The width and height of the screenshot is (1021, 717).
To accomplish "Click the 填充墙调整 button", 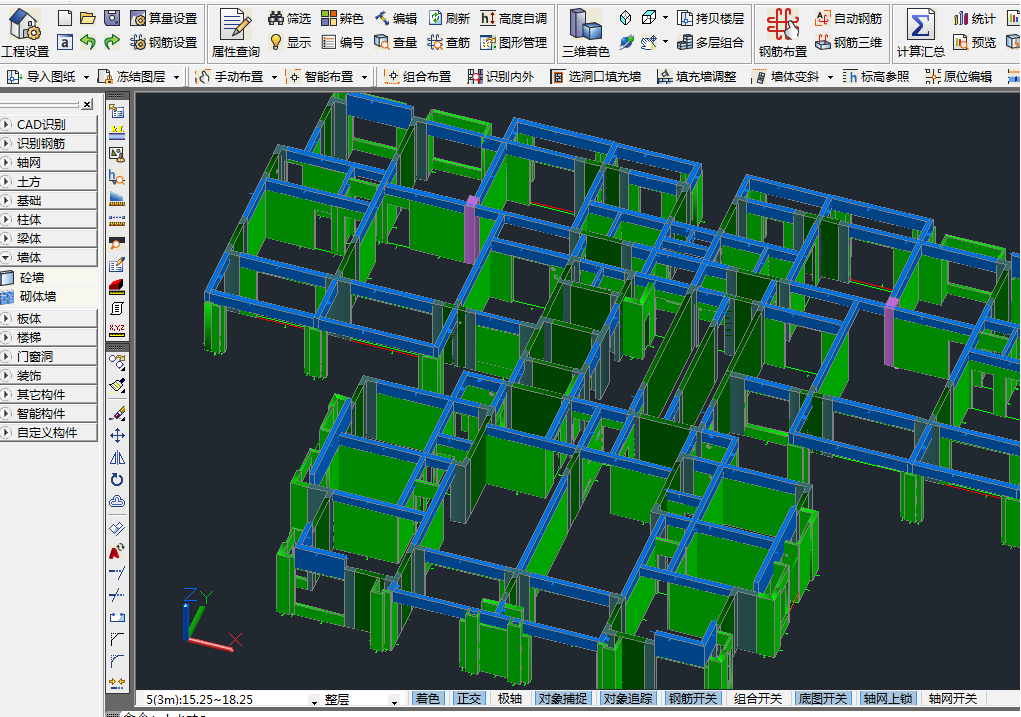I will (x=697, y=77).
